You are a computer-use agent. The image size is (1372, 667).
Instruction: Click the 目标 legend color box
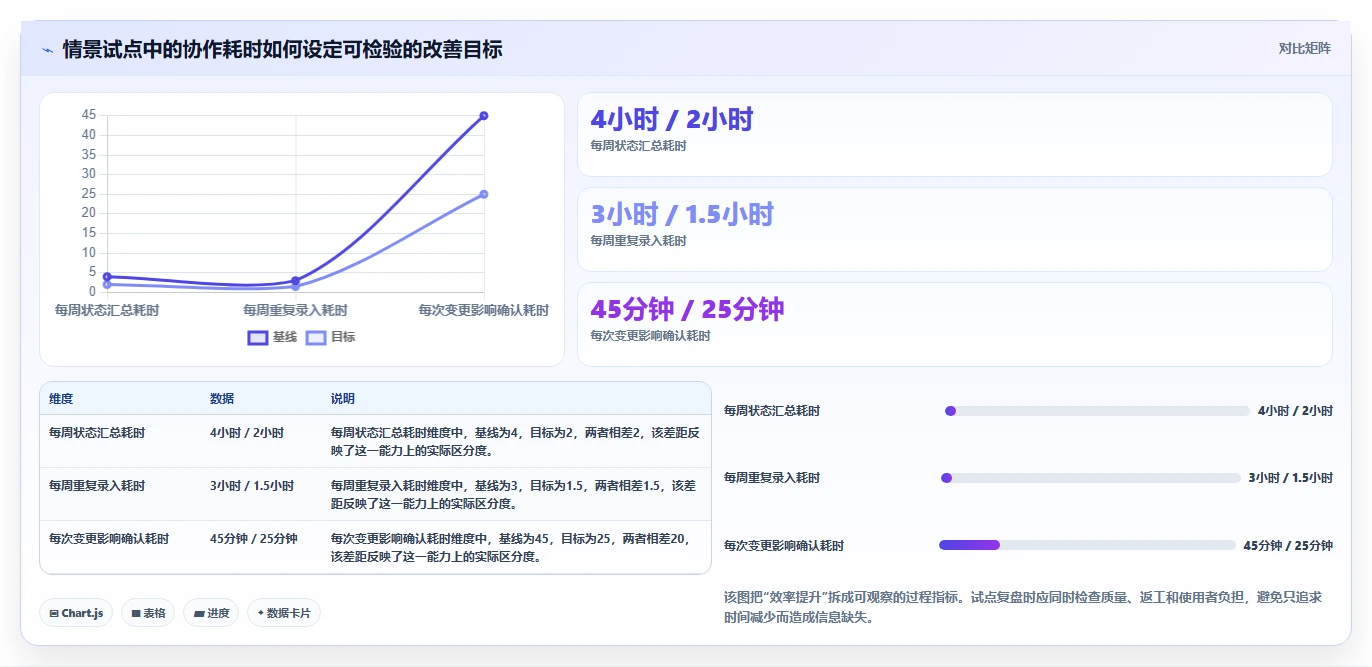(316, 337)
